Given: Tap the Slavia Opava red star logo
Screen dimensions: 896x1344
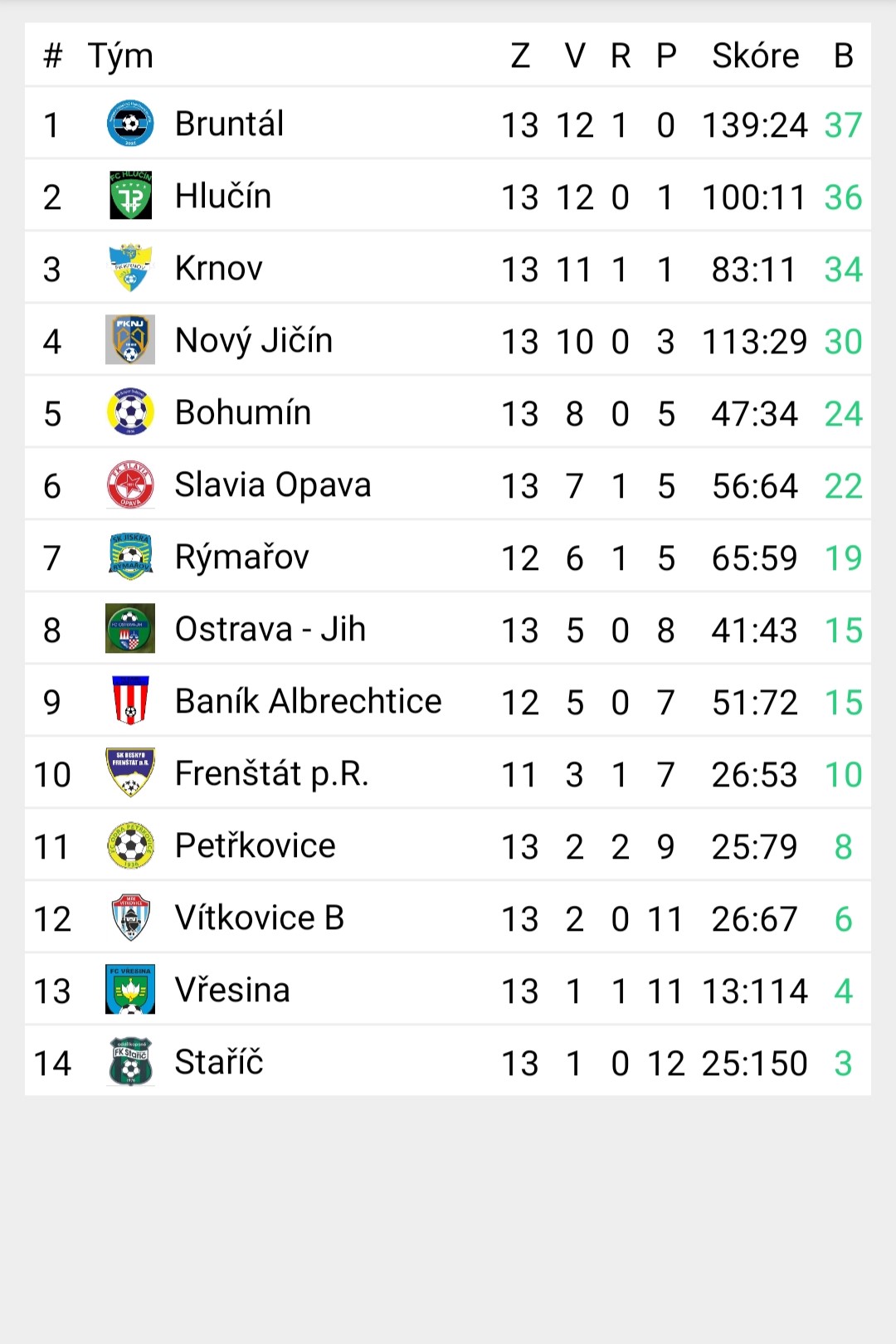Looking at the screenshot, I should pos(130,485).
